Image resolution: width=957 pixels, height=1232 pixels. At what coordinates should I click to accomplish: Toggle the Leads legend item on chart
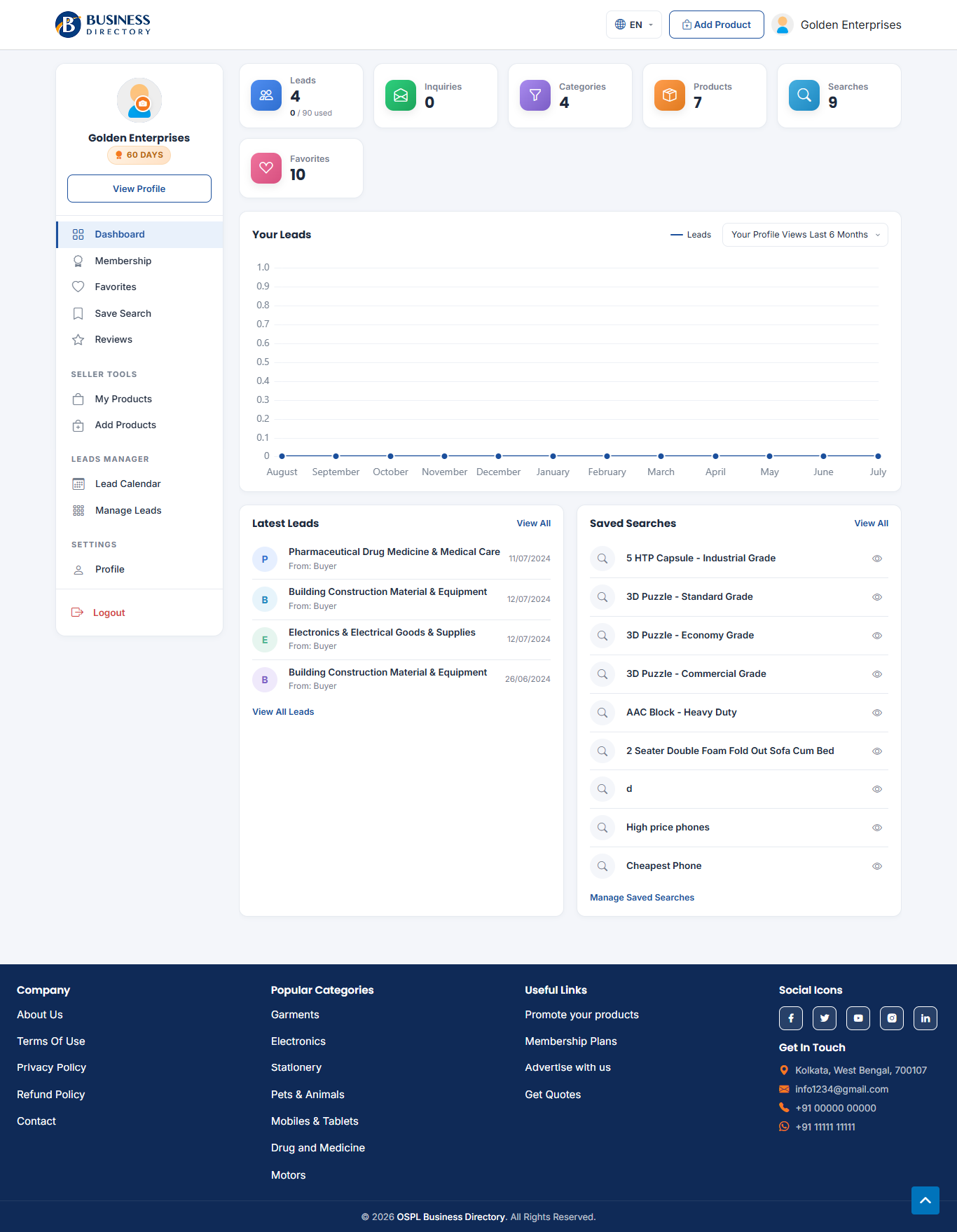[x=691, y=235]
